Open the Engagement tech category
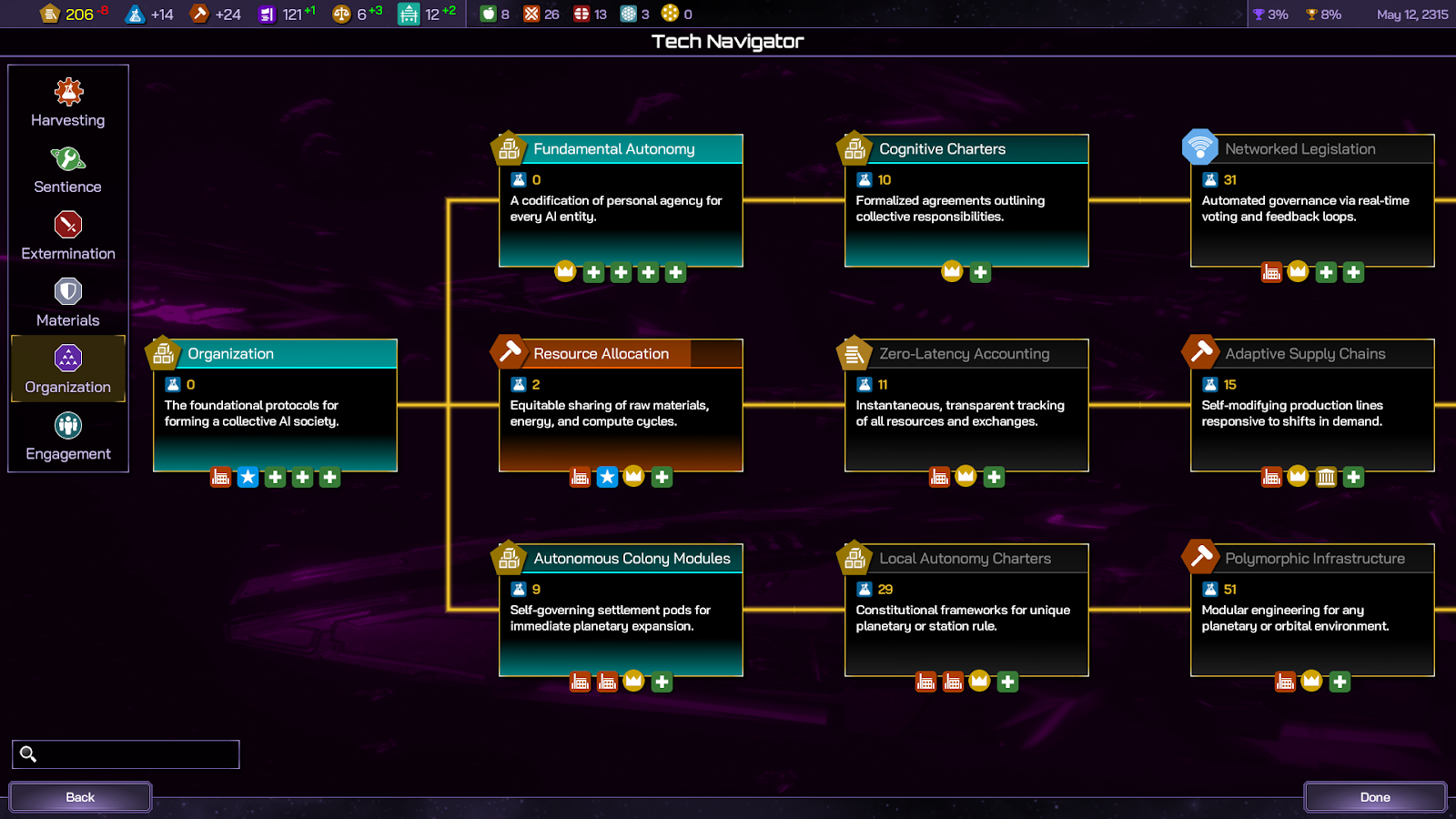The height and width of the screenshot is (819, 1456). tap(68, 436)
